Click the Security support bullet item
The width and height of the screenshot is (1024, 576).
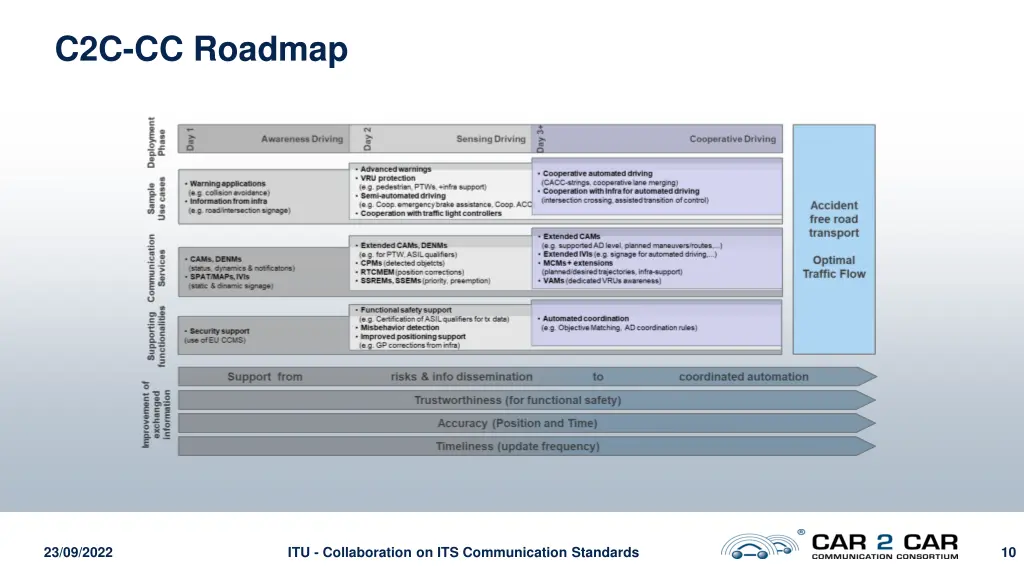point(219,331)
